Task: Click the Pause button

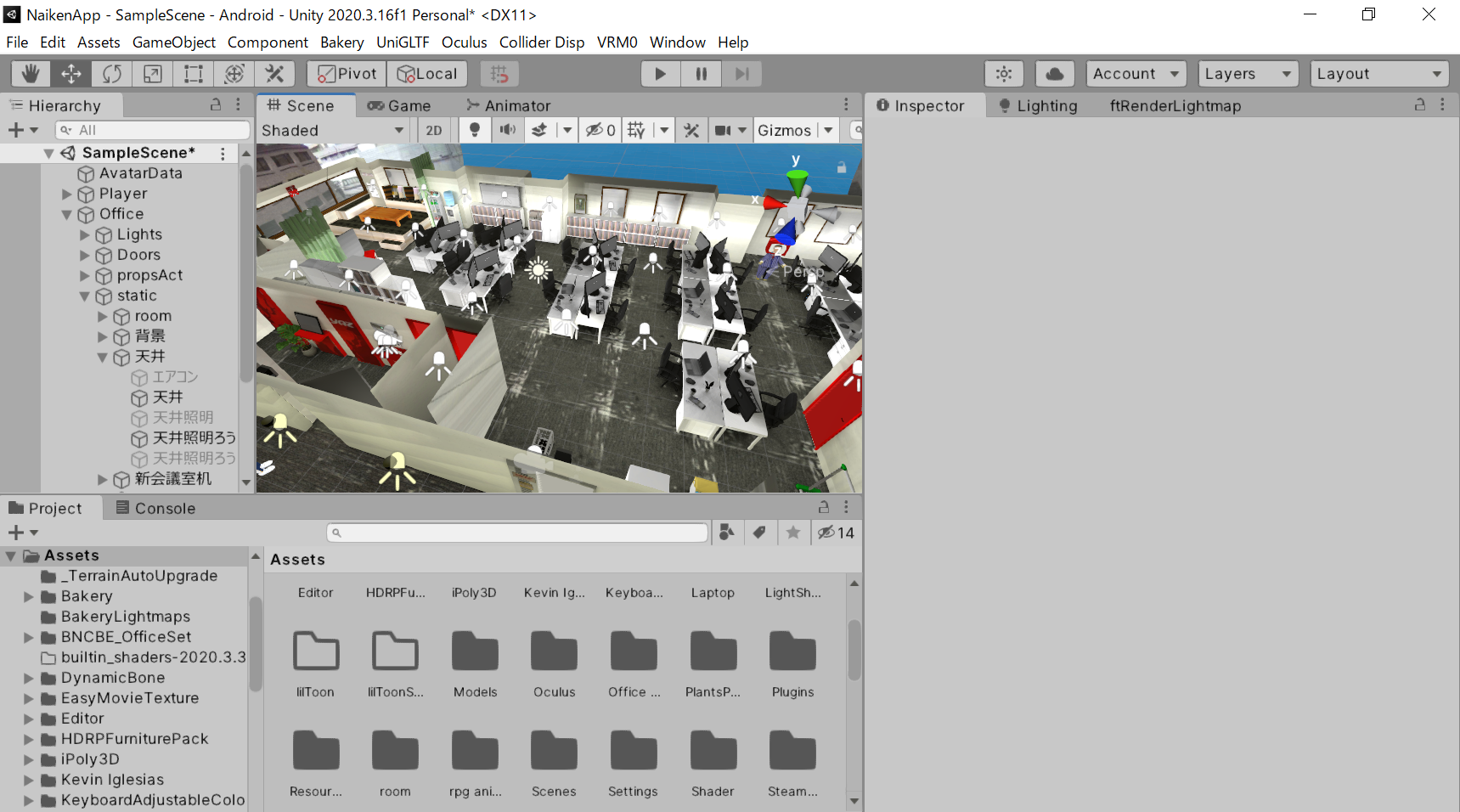Action: point(702,74)
